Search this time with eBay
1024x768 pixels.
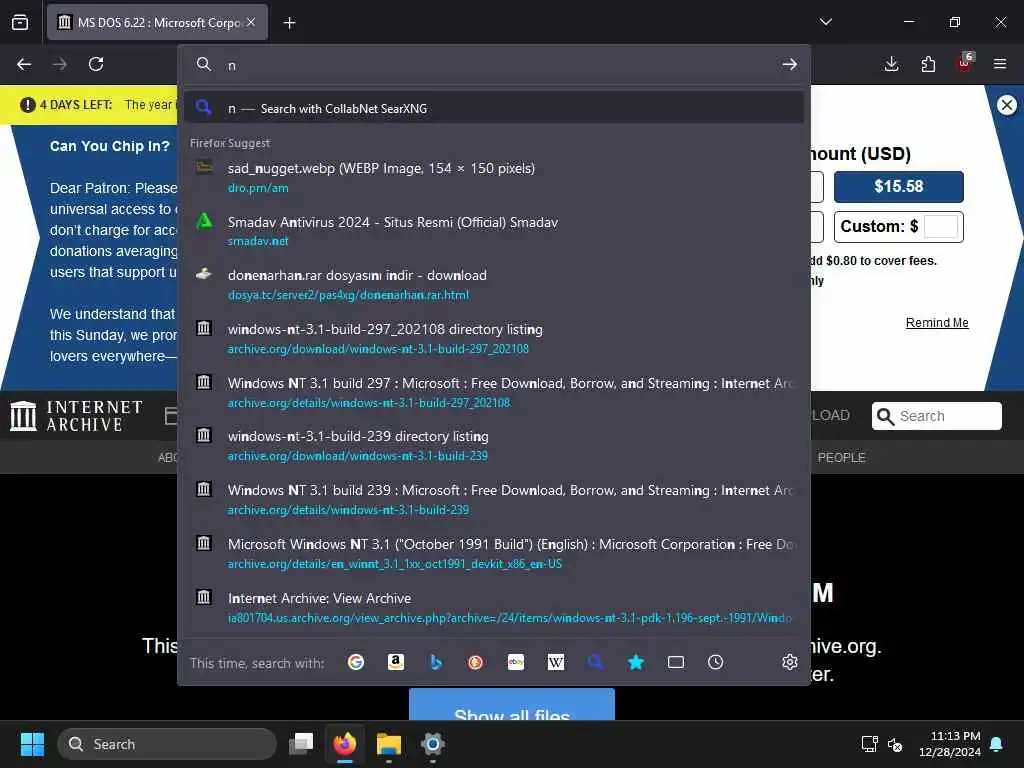[x=516, y=662]
